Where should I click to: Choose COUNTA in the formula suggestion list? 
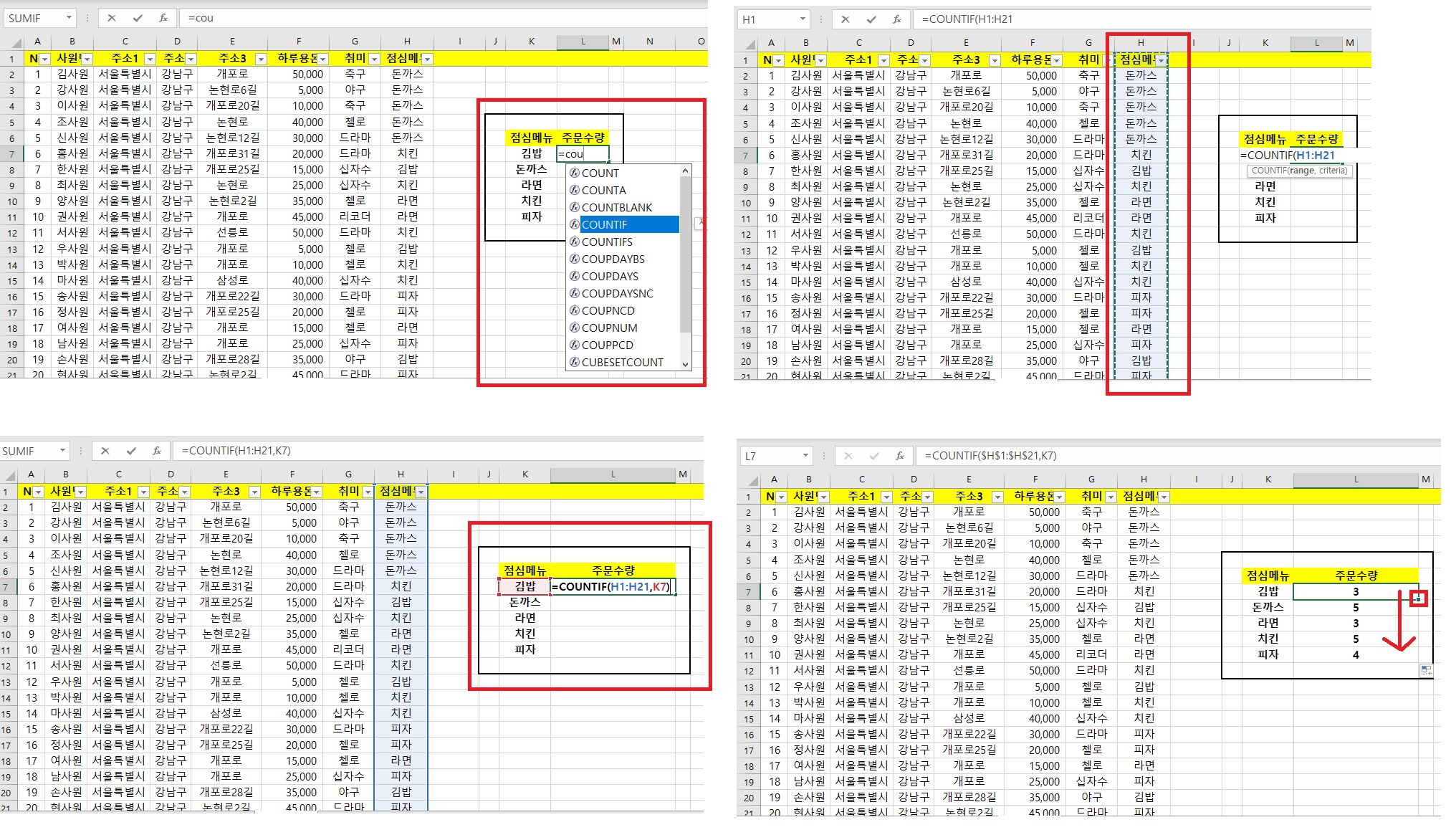[604, 190]
